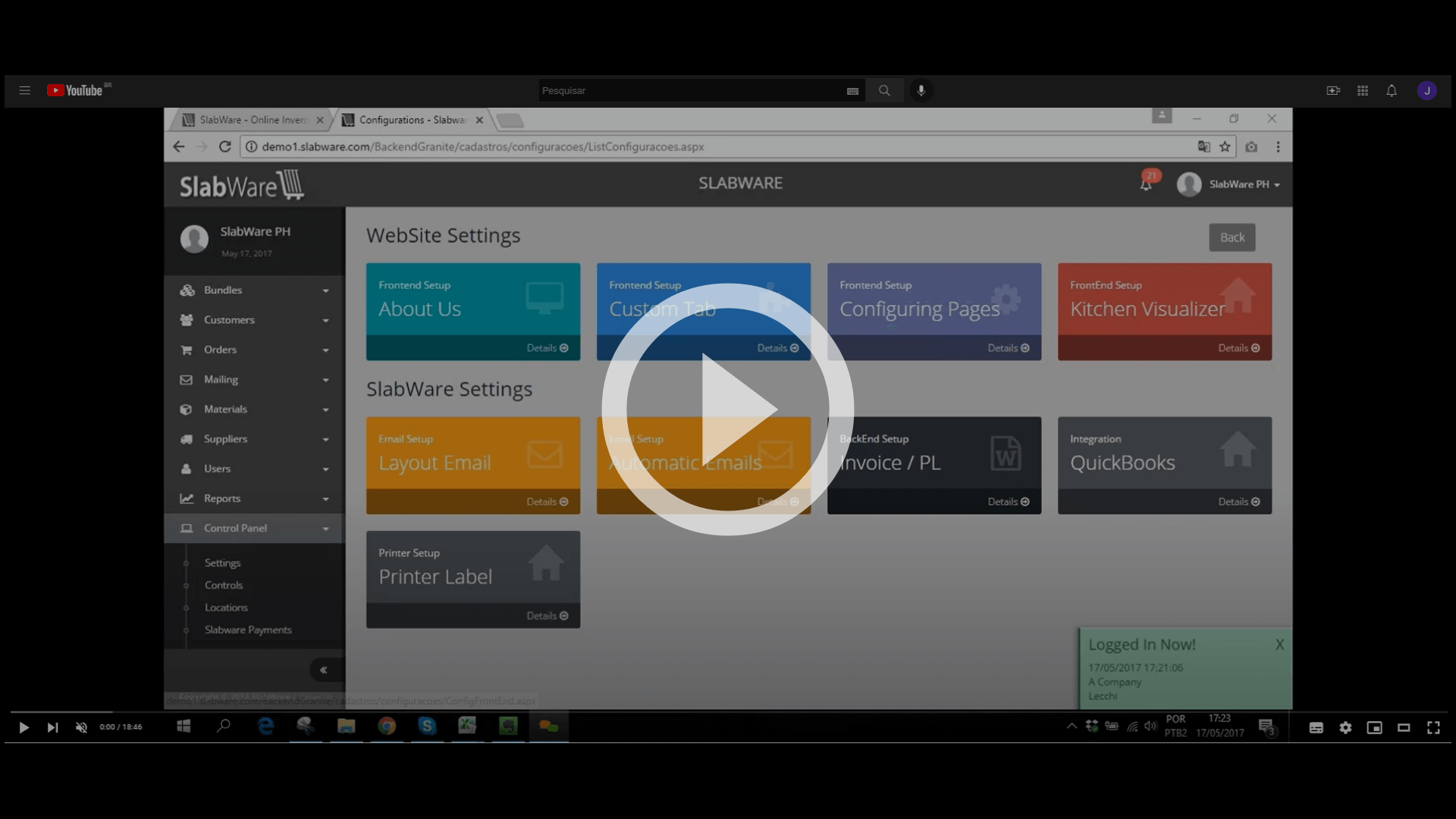Open the Custom Tab setup card
Viewport: 1456px width, 819px height.
703,312
